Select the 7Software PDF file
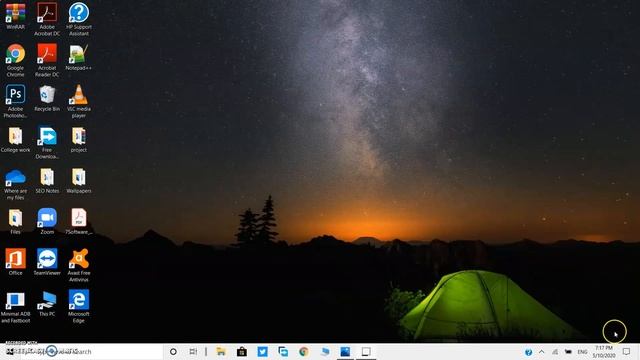The width and height of the screenshot is (640, 360). tap(79, 221)
